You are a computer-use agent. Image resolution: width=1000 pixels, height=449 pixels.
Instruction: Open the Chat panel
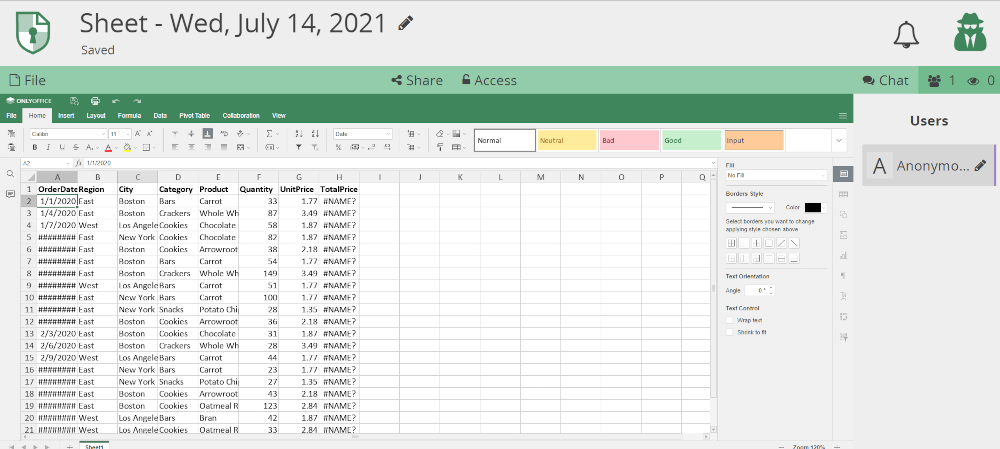point(885,80)
